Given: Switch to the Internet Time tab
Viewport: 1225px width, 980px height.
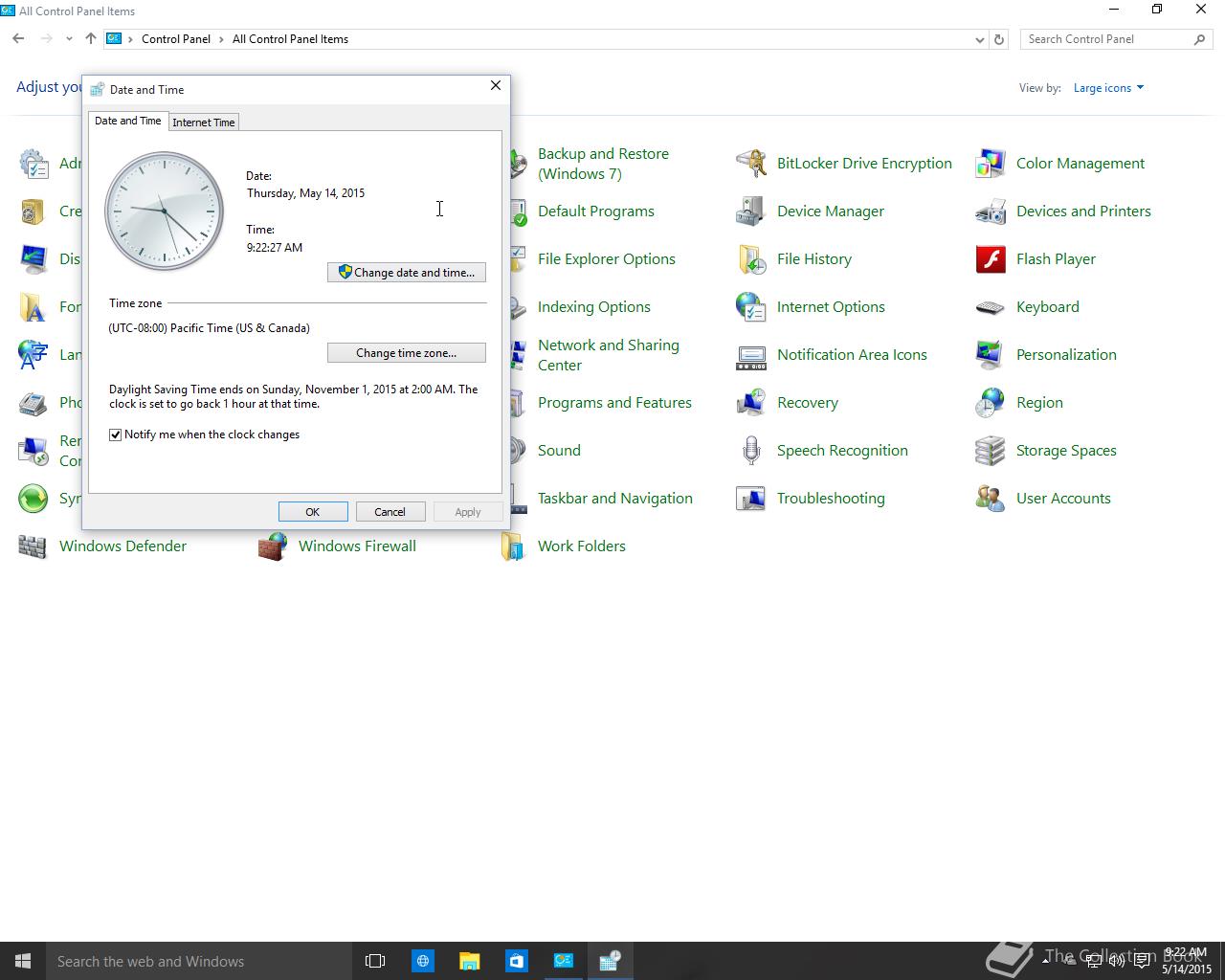Looking at the screenshot, I should [x=204, y=122].
